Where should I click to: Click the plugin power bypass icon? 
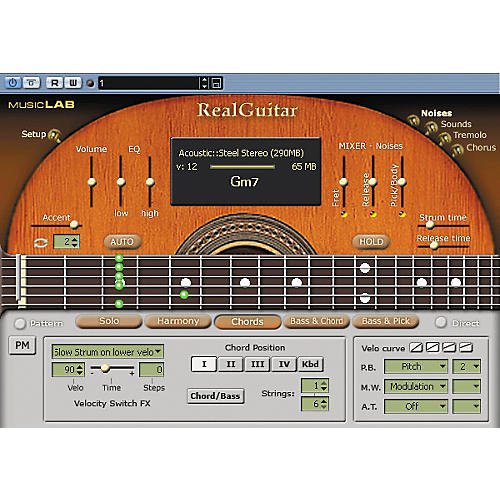(13, 83)
